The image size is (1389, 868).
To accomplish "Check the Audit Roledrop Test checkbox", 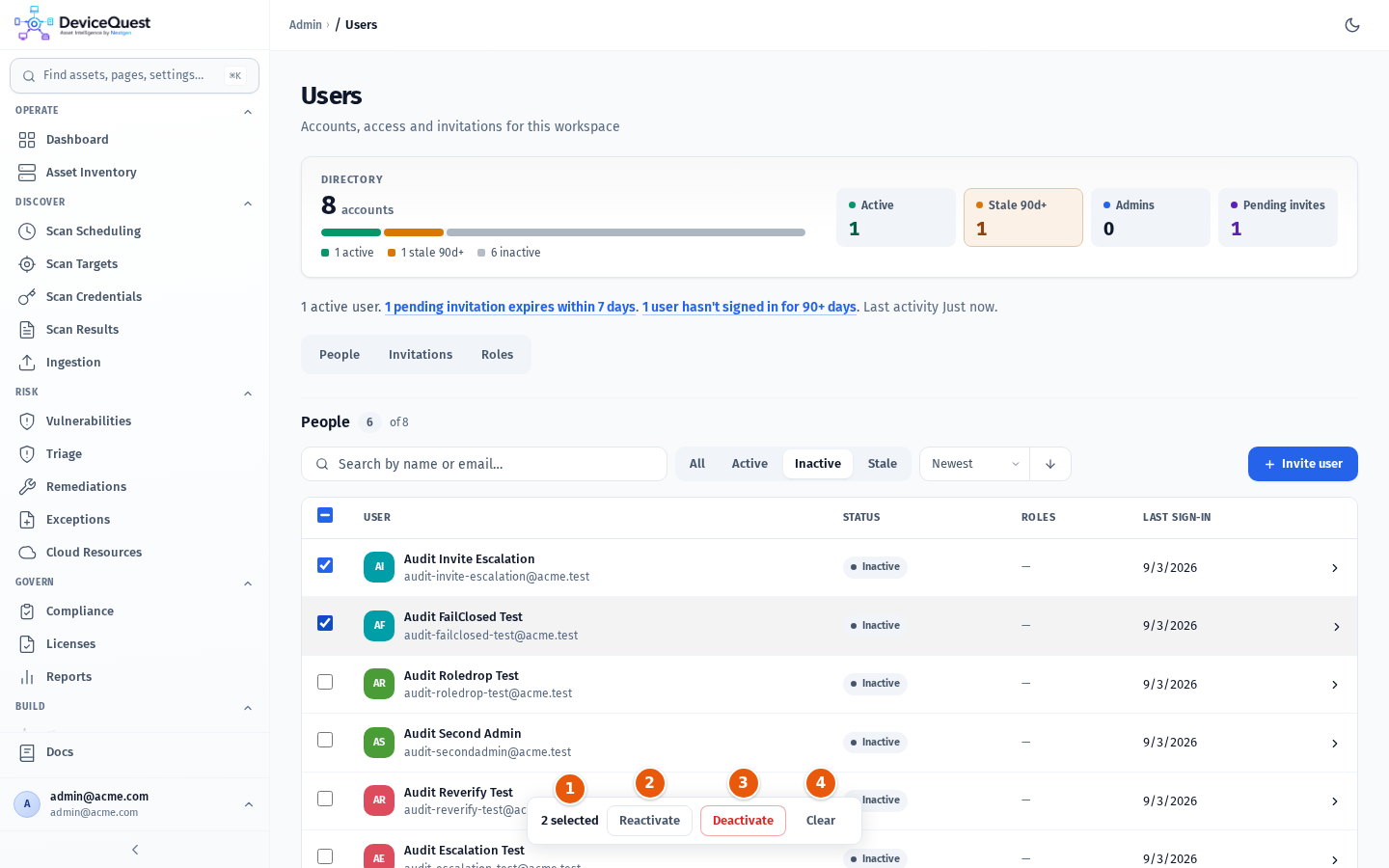I will [325, 682].
